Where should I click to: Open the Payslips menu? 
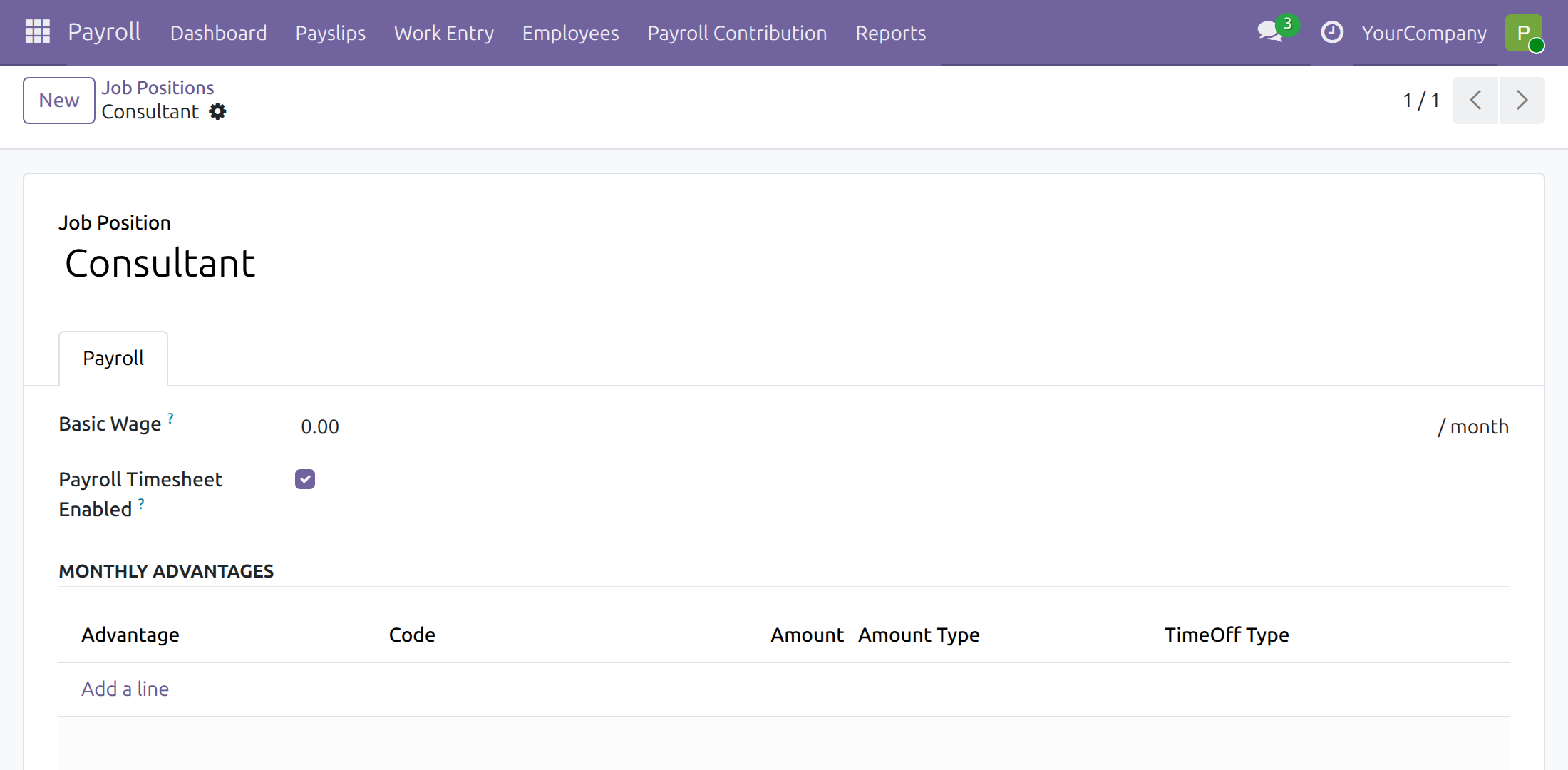click(330, 33)
